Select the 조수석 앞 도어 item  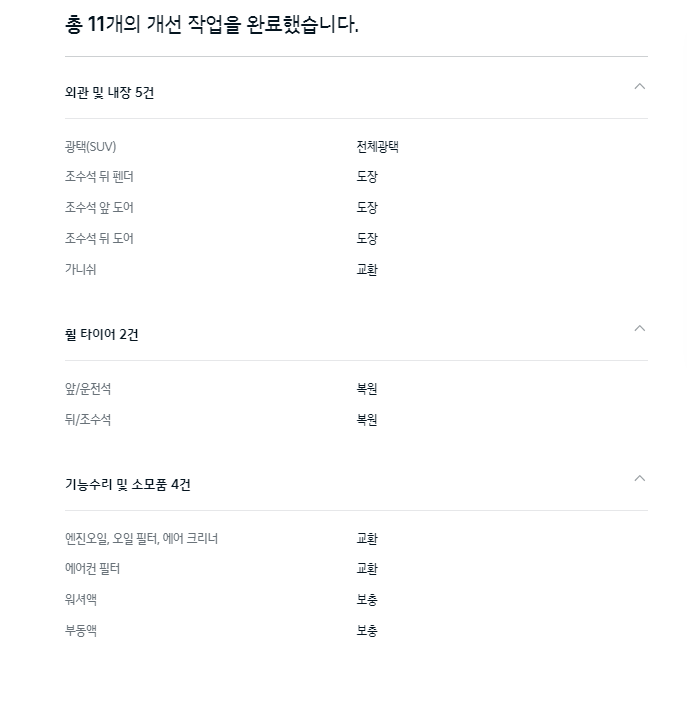99,207
